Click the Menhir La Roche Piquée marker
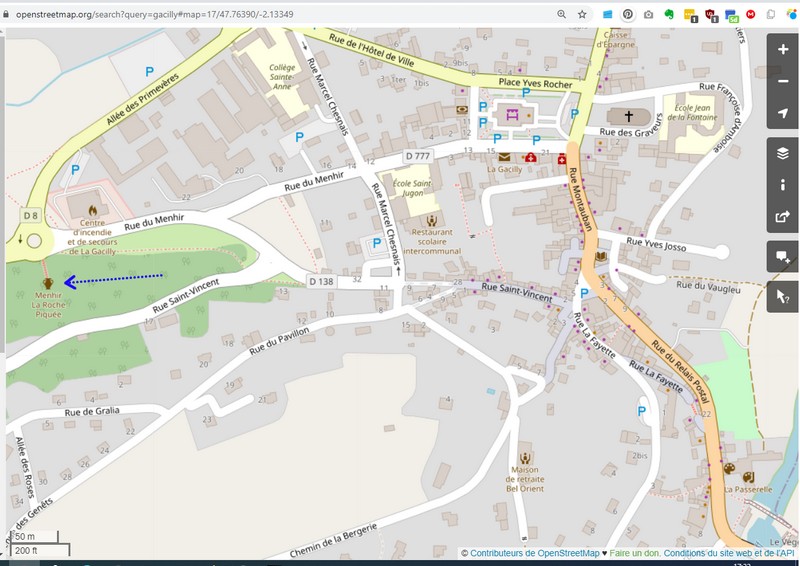The height and width of the screenshot is (566, 800). [x=48, y=283]
